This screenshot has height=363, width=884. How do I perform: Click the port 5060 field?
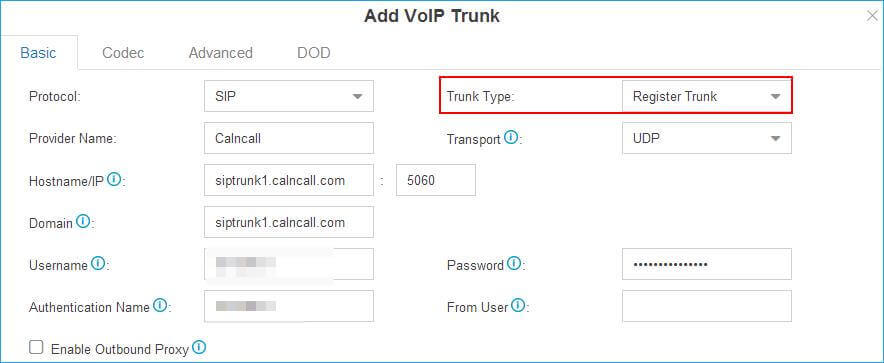(436, 180)
